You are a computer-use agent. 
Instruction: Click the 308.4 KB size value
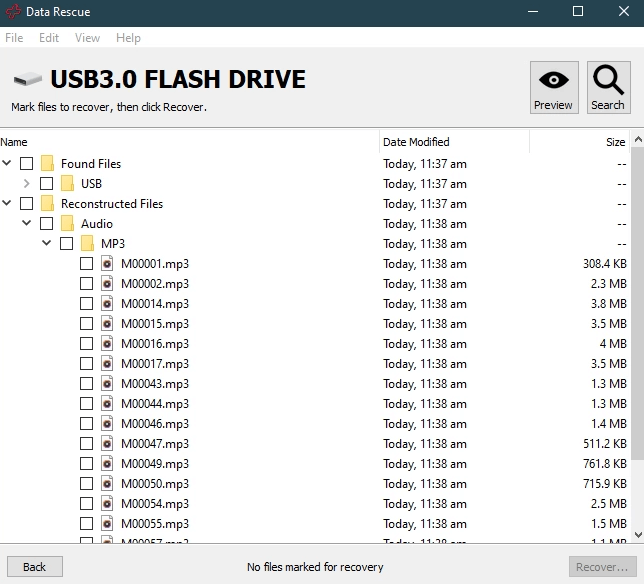click(x=605, y=264)
